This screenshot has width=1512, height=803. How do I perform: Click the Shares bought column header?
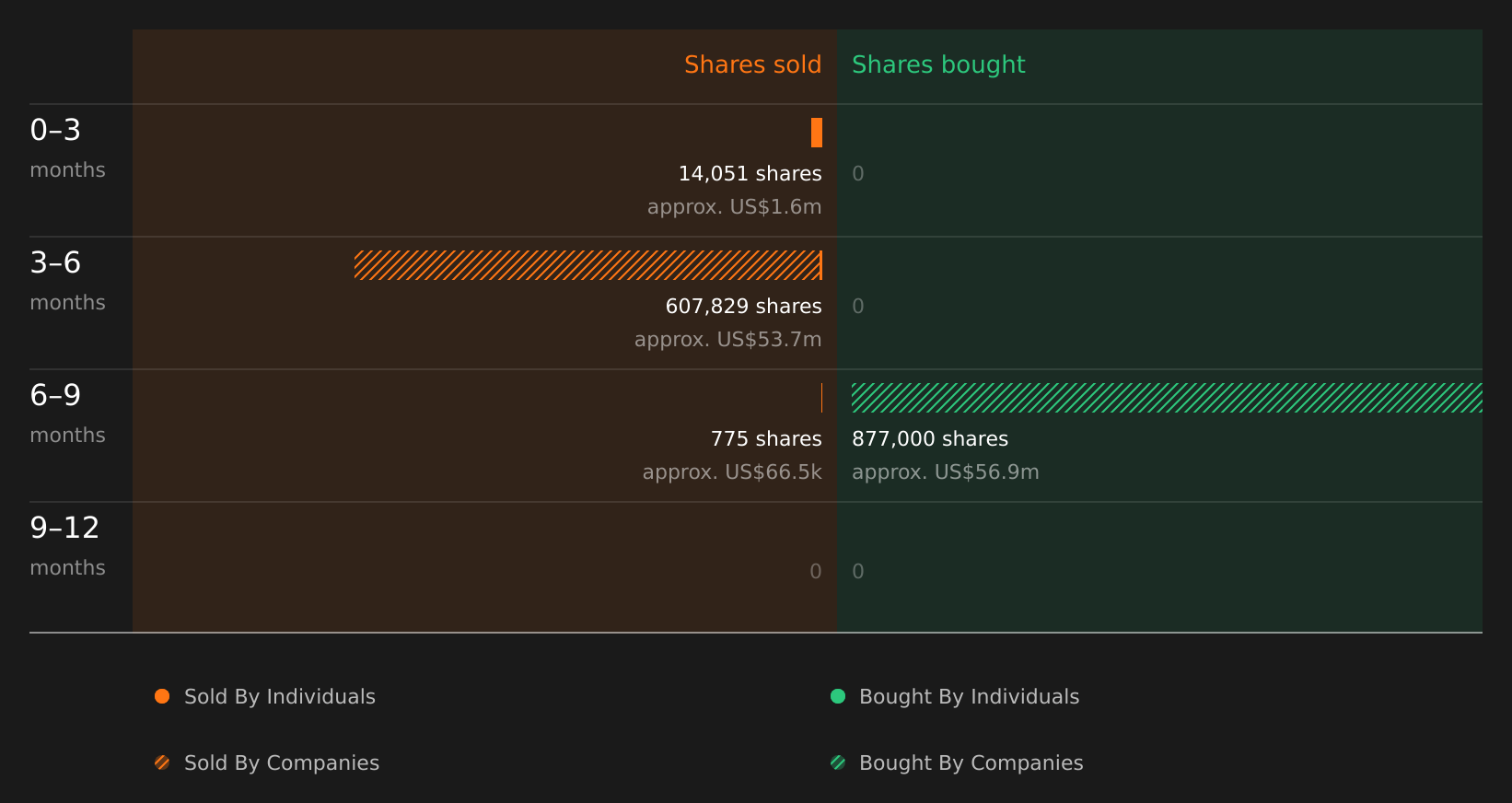point(938,64)
